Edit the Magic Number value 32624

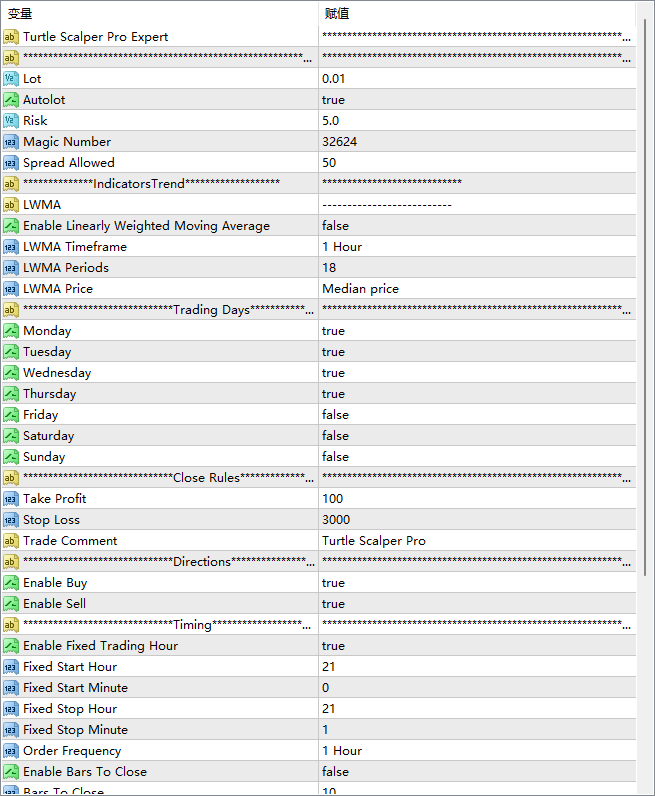click(477, 142)
